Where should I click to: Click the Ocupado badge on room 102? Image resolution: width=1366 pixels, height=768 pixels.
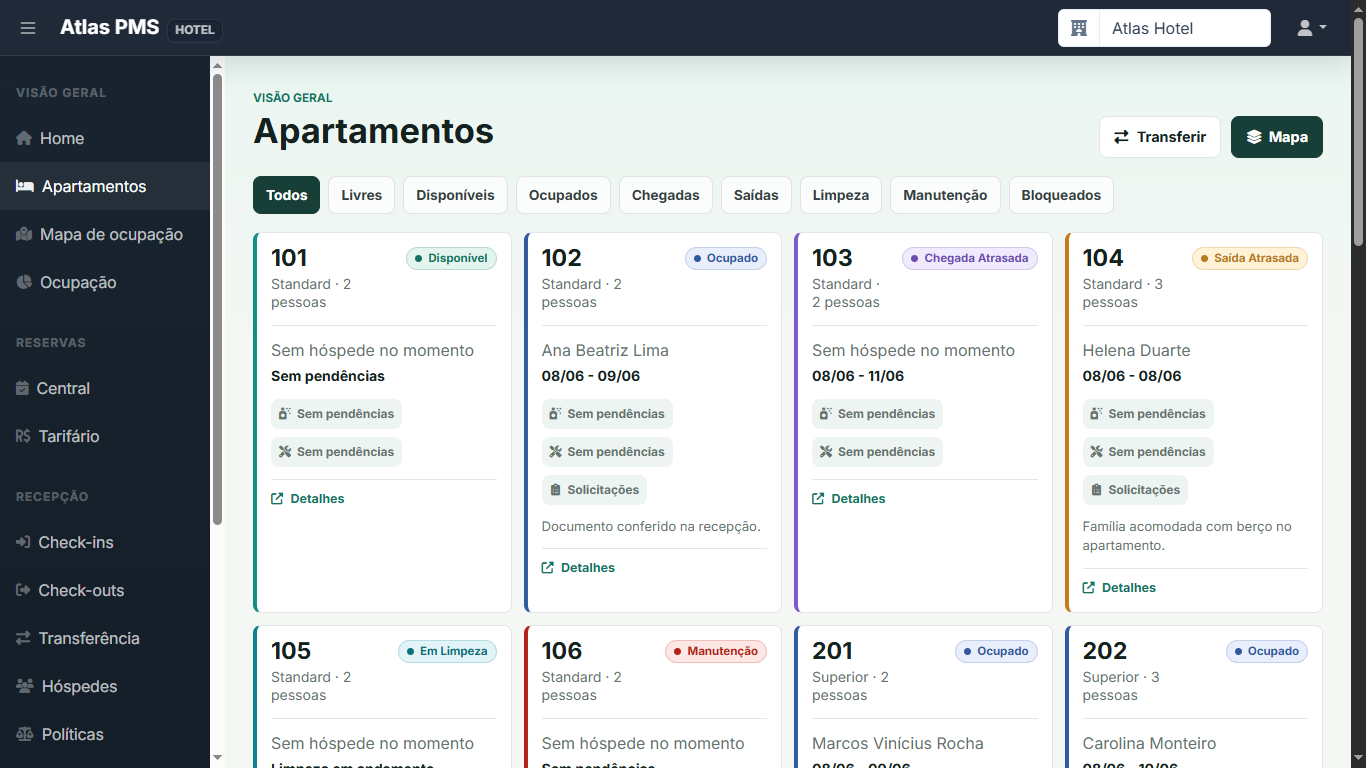[726, 258]
